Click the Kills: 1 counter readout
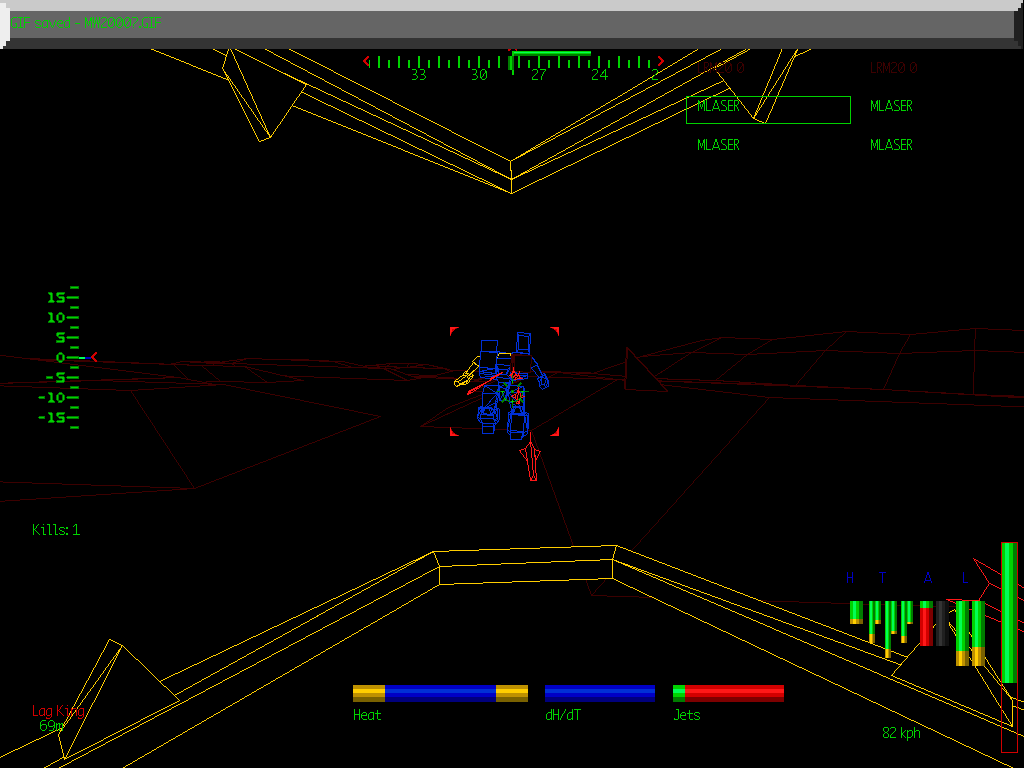Image resolution: width=1024 pixels, height=768 pixels. (57, 530)
